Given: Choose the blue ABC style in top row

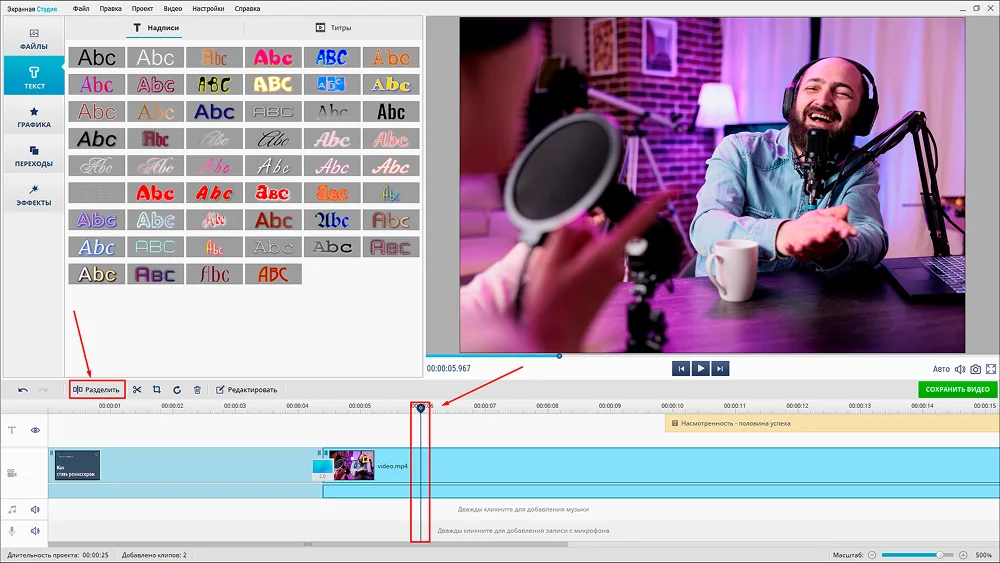Looking at the screenshot, I should click(332, 57).
